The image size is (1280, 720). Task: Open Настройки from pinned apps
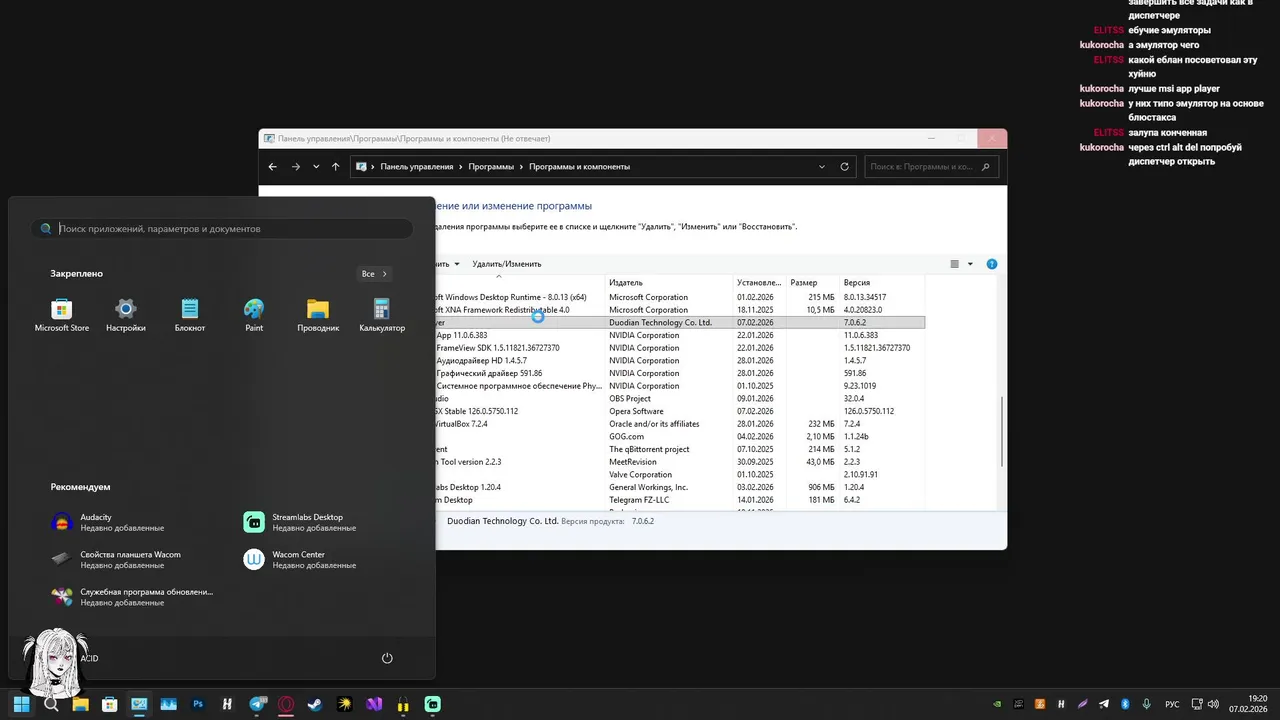(126, 315)
